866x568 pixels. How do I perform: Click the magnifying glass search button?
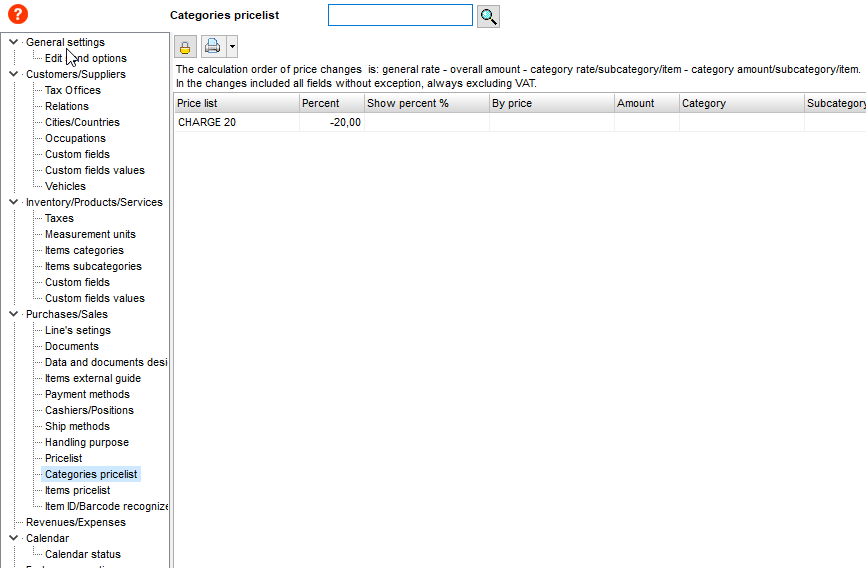pyautogui.click(x=488, y=17)
